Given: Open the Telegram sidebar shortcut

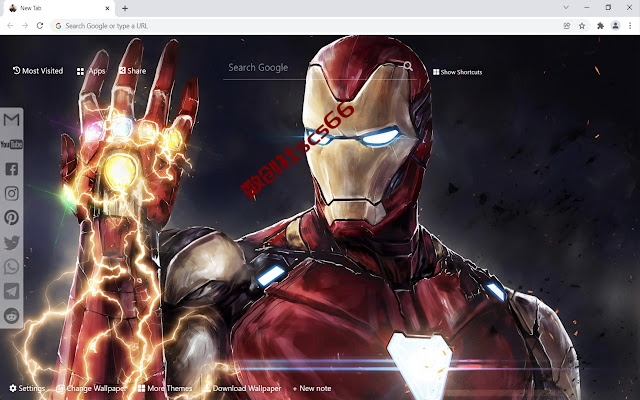Looking at the screenshot, I should (x=11, y=291).
